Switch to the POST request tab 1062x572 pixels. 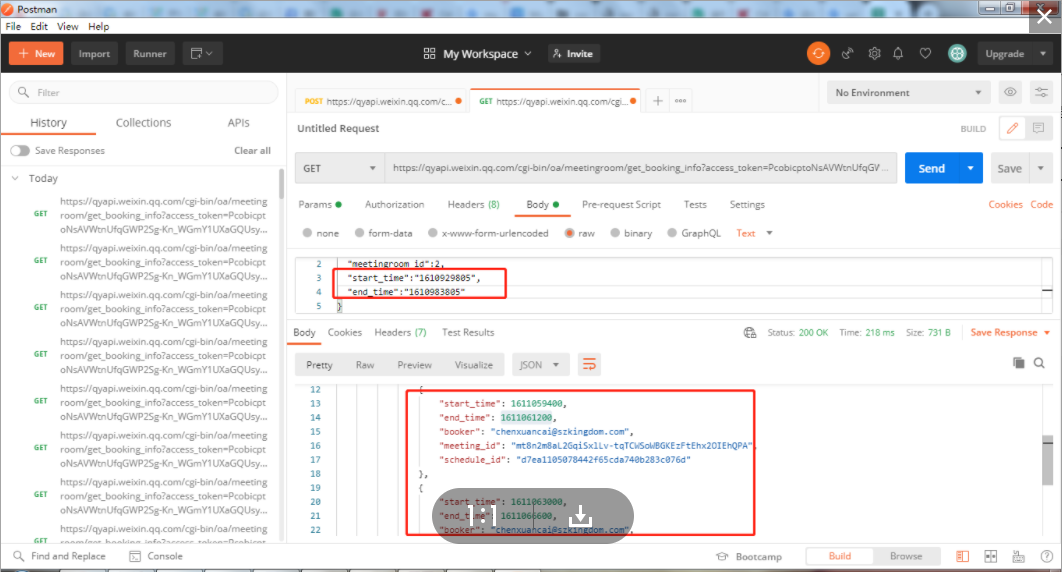click(383, 101)
